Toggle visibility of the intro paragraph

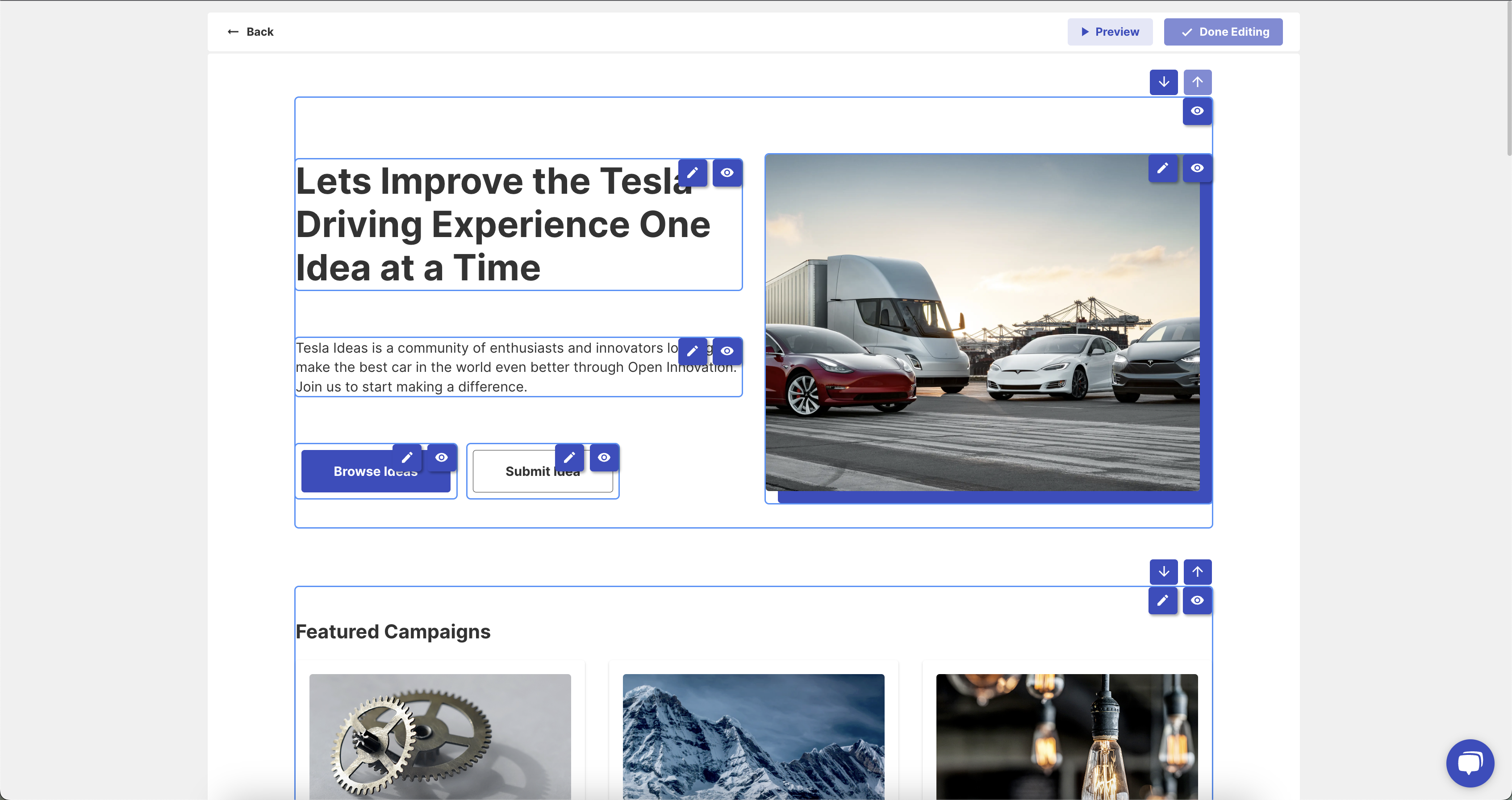728,350
